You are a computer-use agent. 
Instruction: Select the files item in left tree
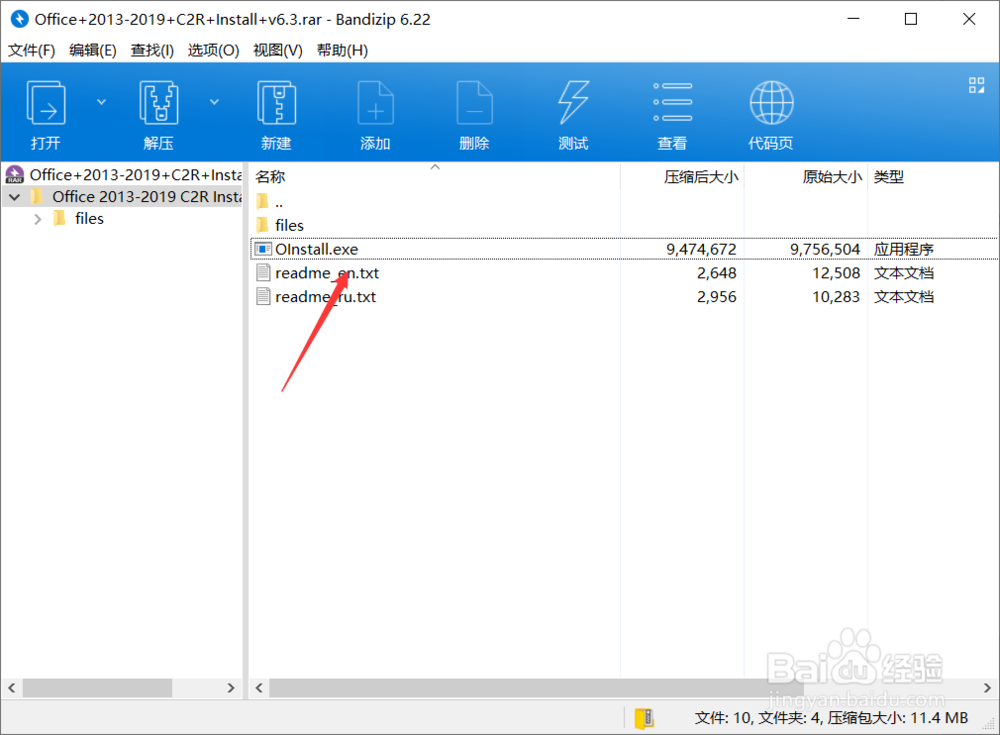(89, 218)
